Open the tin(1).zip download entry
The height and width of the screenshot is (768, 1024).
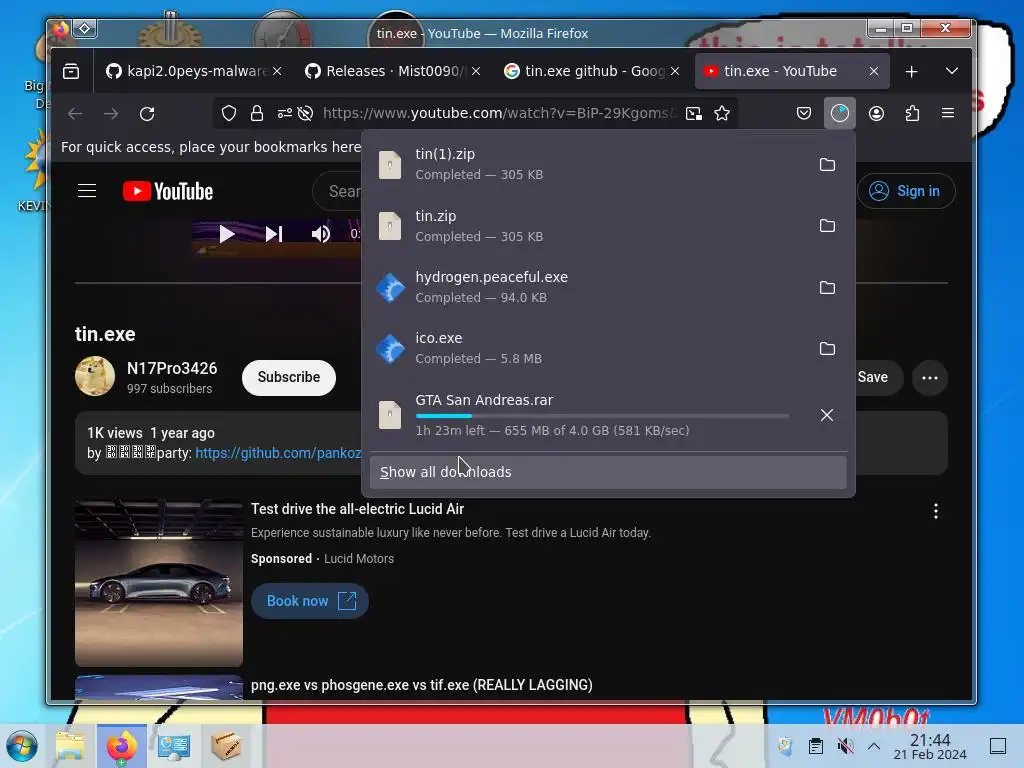(588, 164)
